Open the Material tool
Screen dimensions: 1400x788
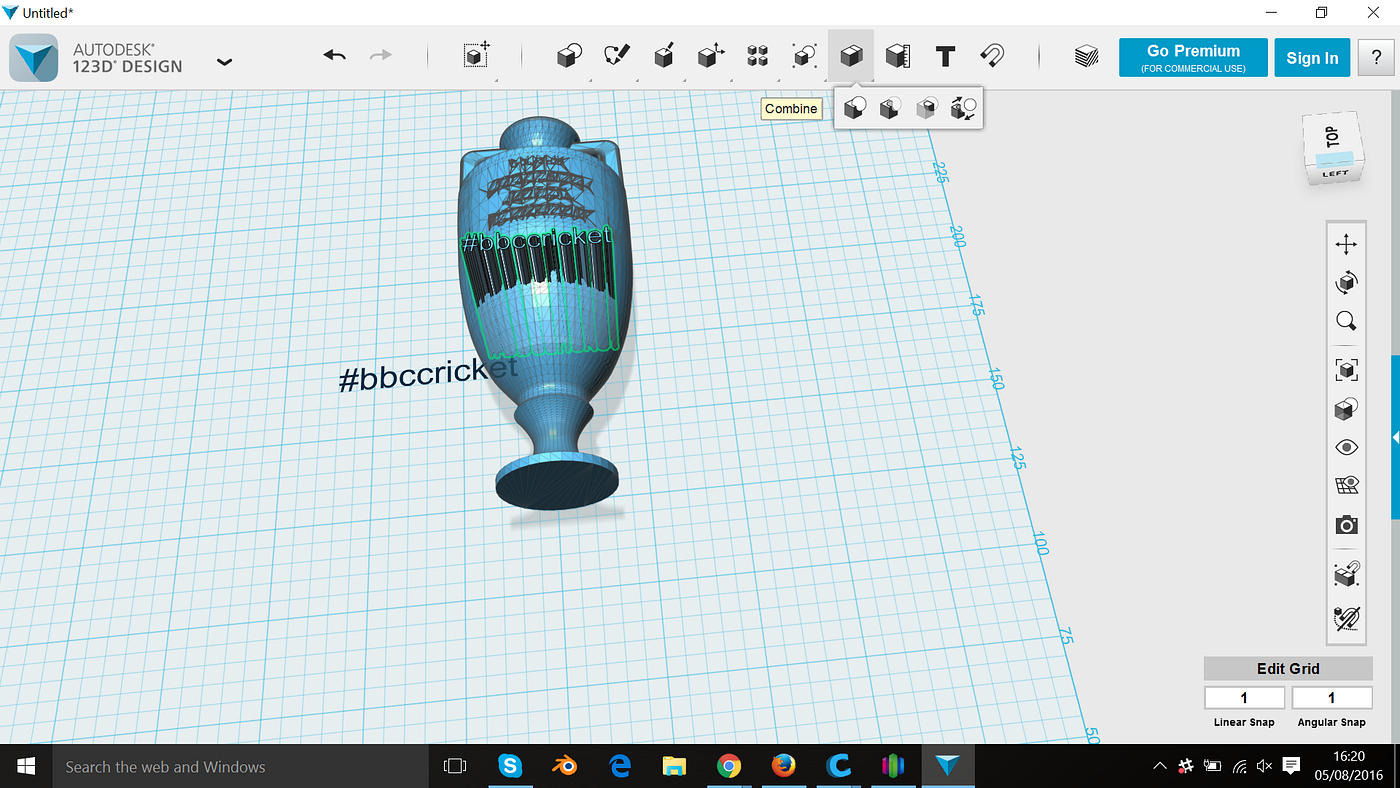tap(1086, 57)
